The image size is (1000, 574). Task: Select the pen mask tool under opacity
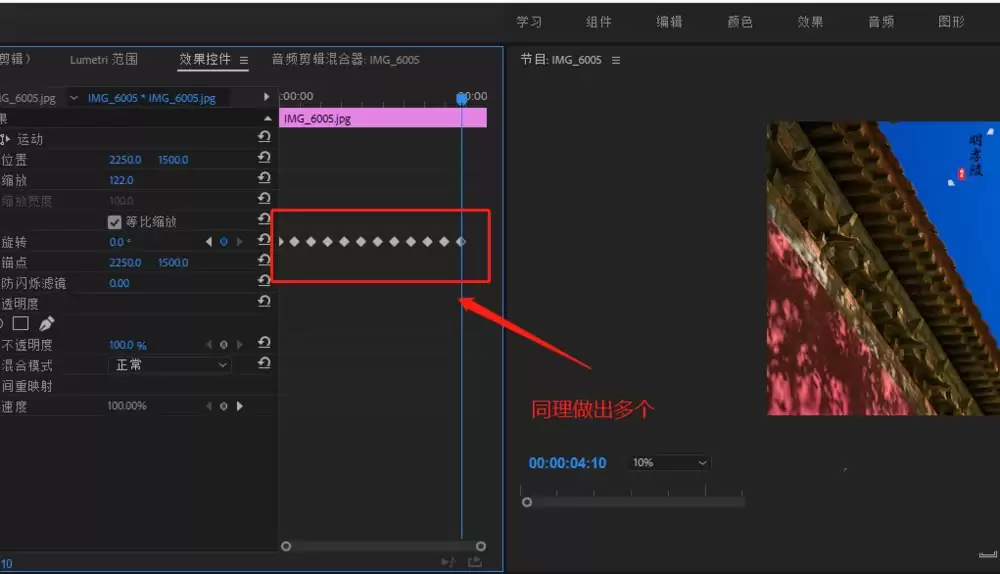tap(46, 324)
